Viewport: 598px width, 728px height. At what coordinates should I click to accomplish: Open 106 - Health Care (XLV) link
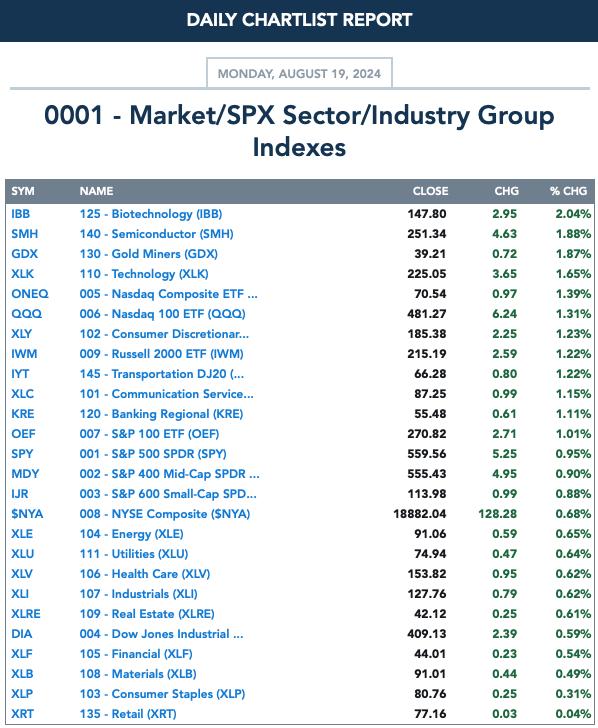145,574
